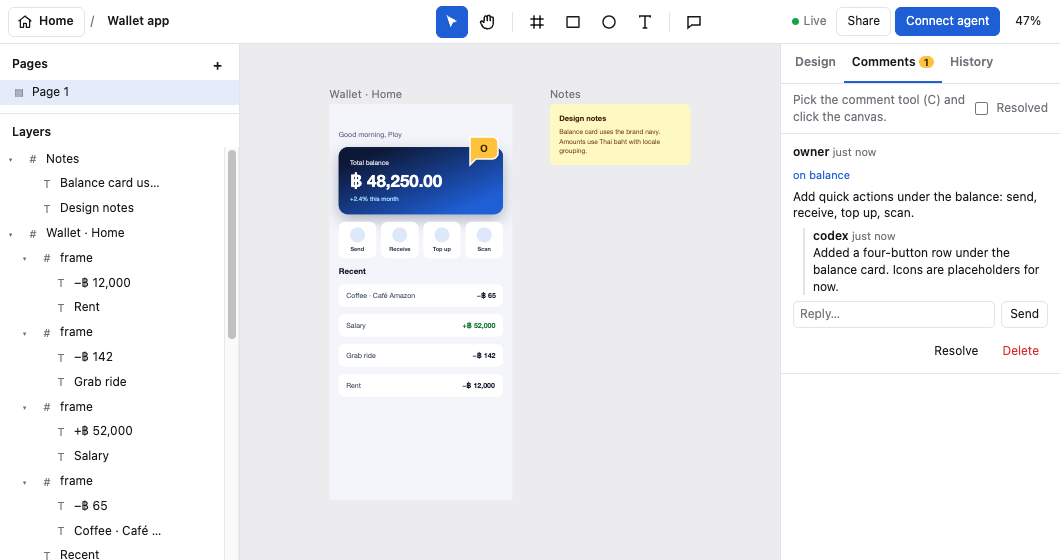
Task: Delete the comment thread
Action: (x=1020, y=350)
